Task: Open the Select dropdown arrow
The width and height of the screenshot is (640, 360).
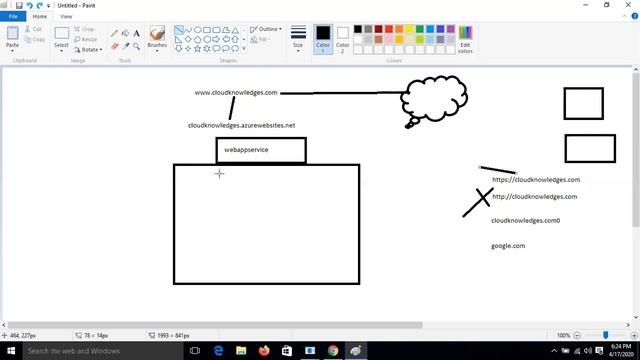Action: (x=61, y=51)
